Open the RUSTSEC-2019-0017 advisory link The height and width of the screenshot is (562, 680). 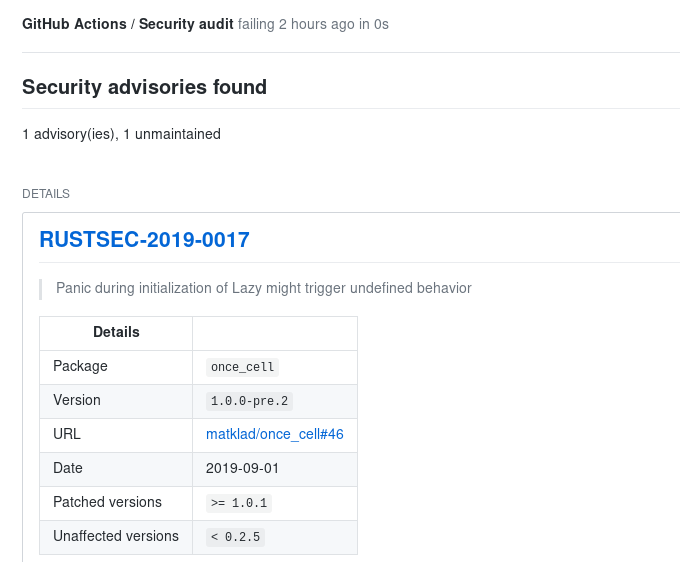click(144, 239)
